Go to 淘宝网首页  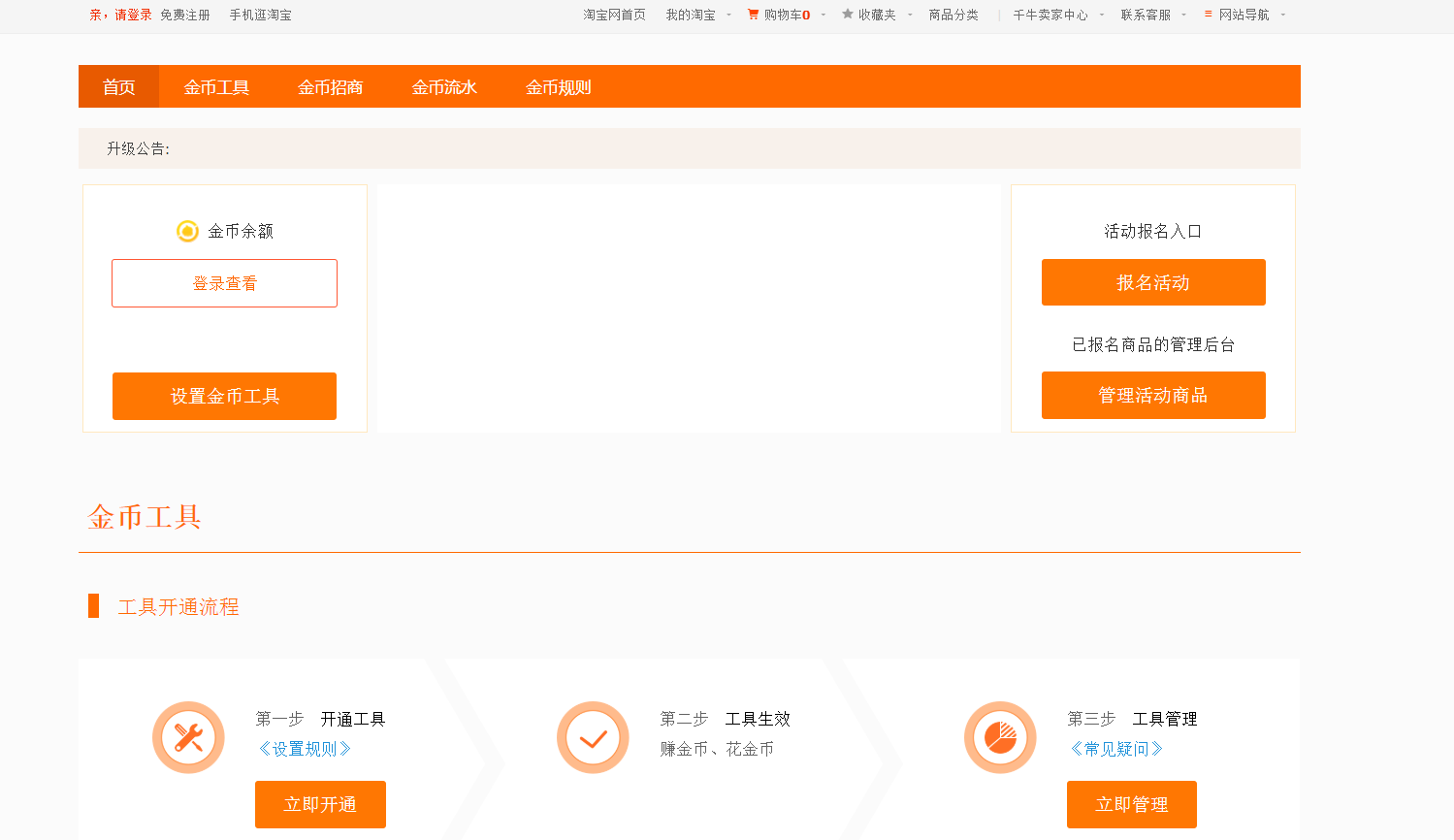pyautogui.click(x=614, y=15)
